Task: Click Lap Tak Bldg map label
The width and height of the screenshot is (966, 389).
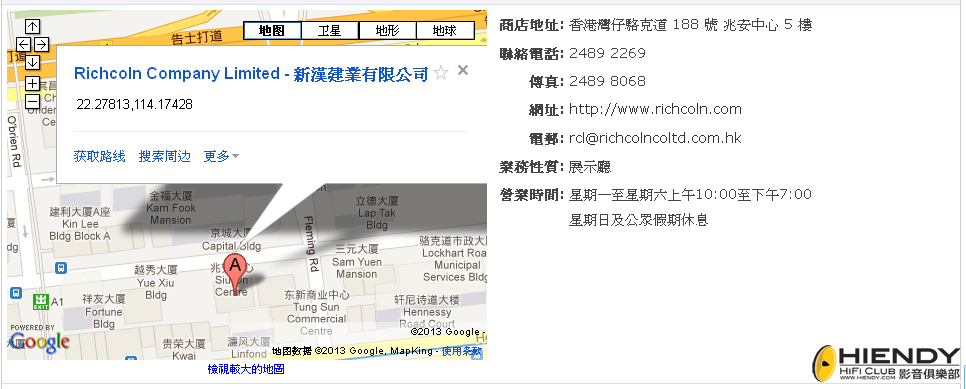Action: pyautogui.click(x=377, y=213)
